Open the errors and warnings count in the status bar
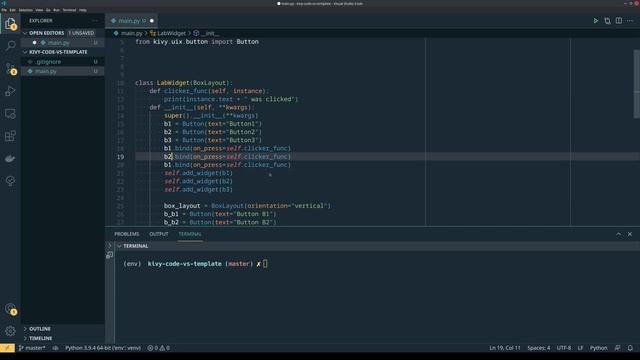Viewport: 640px width, 360px height. pos(159,348)
